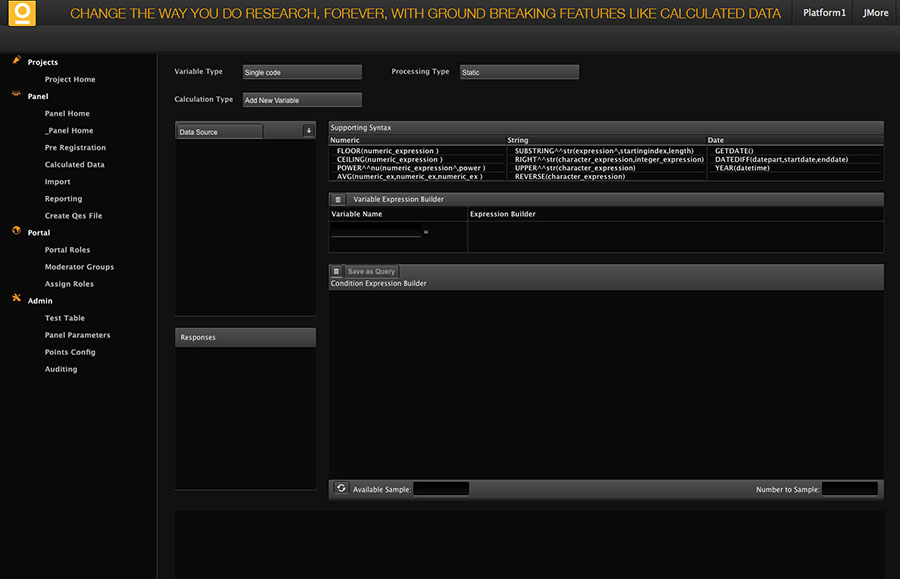
Task: Click the Portal globe icon in sidebar
Action: point(17,232)
